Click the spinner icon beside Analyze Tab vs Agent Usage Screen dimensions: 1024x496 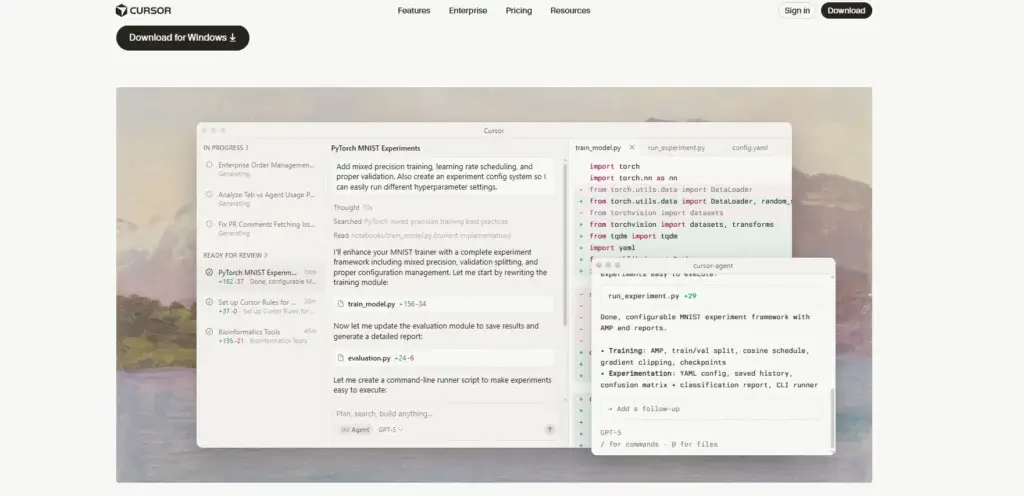pyautogui.click(x=209, y=194)
